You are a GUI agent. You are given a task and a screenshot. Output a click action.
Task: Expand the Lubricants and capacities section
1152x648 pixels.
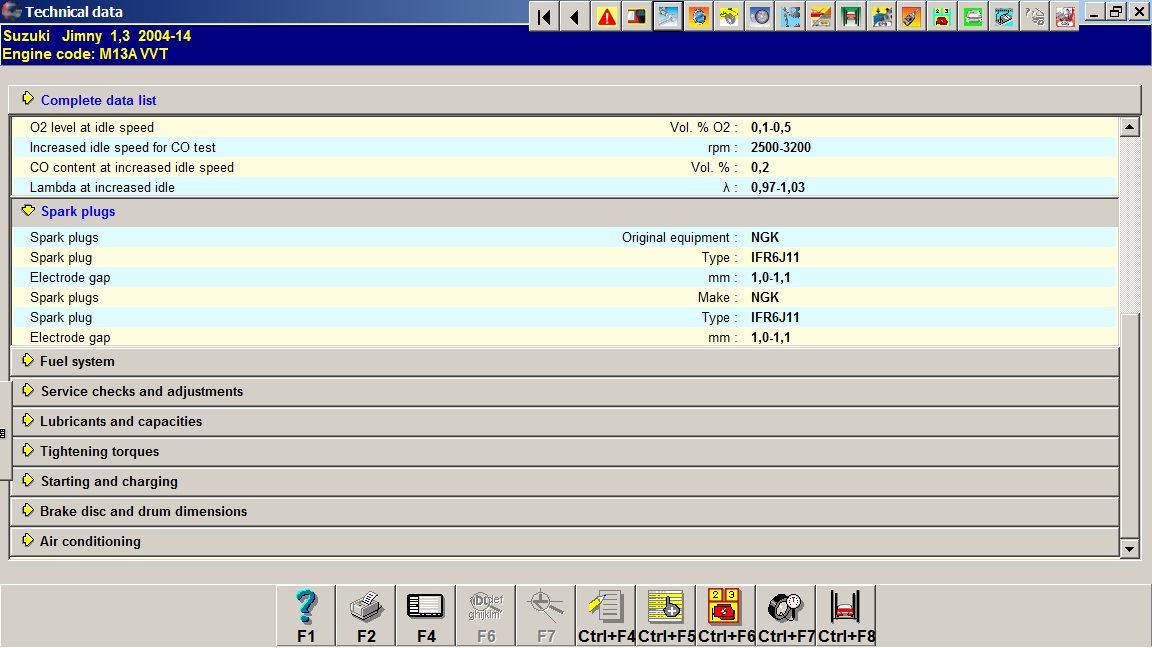(120, 421)
